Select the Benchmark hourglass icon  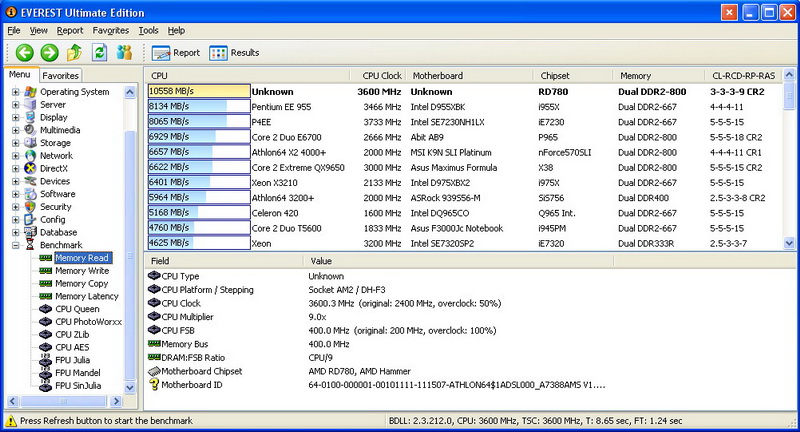(31, 245)
